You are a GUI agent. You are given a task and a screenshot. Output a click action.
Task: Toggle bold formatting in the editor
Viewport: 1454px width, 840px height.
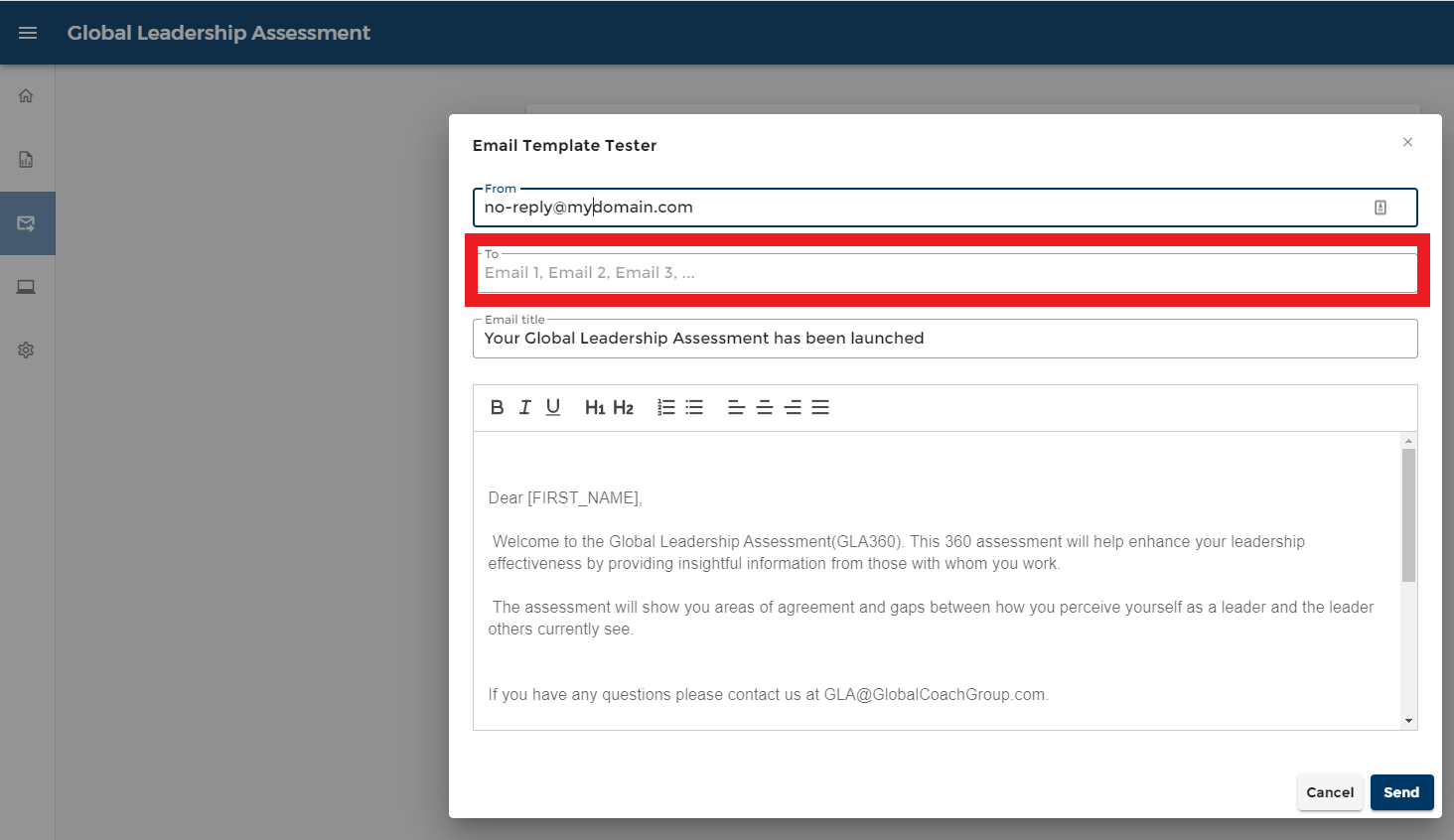coord(498,407)
